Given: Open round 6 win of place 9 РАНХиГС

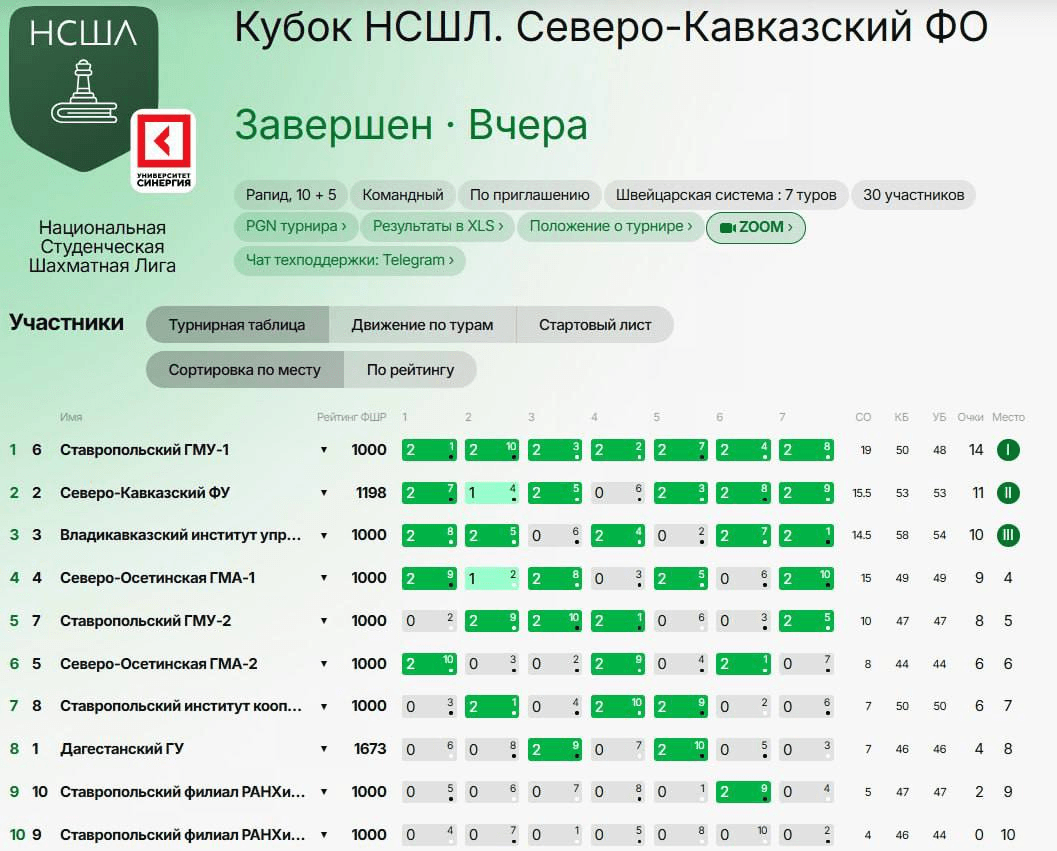Looking at the screenshot, I should (x=744, y=792).
